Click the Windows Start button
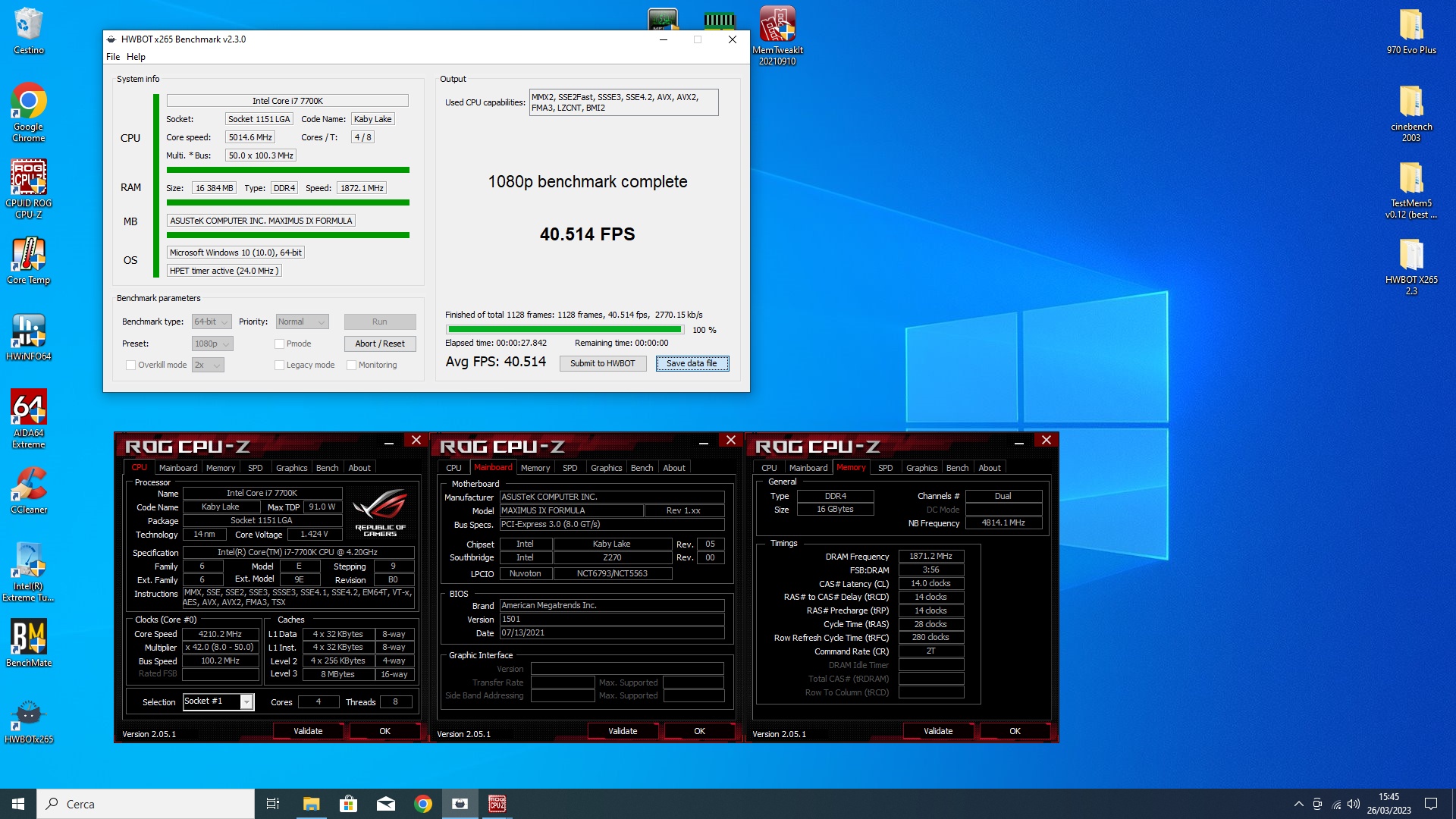 18,804
